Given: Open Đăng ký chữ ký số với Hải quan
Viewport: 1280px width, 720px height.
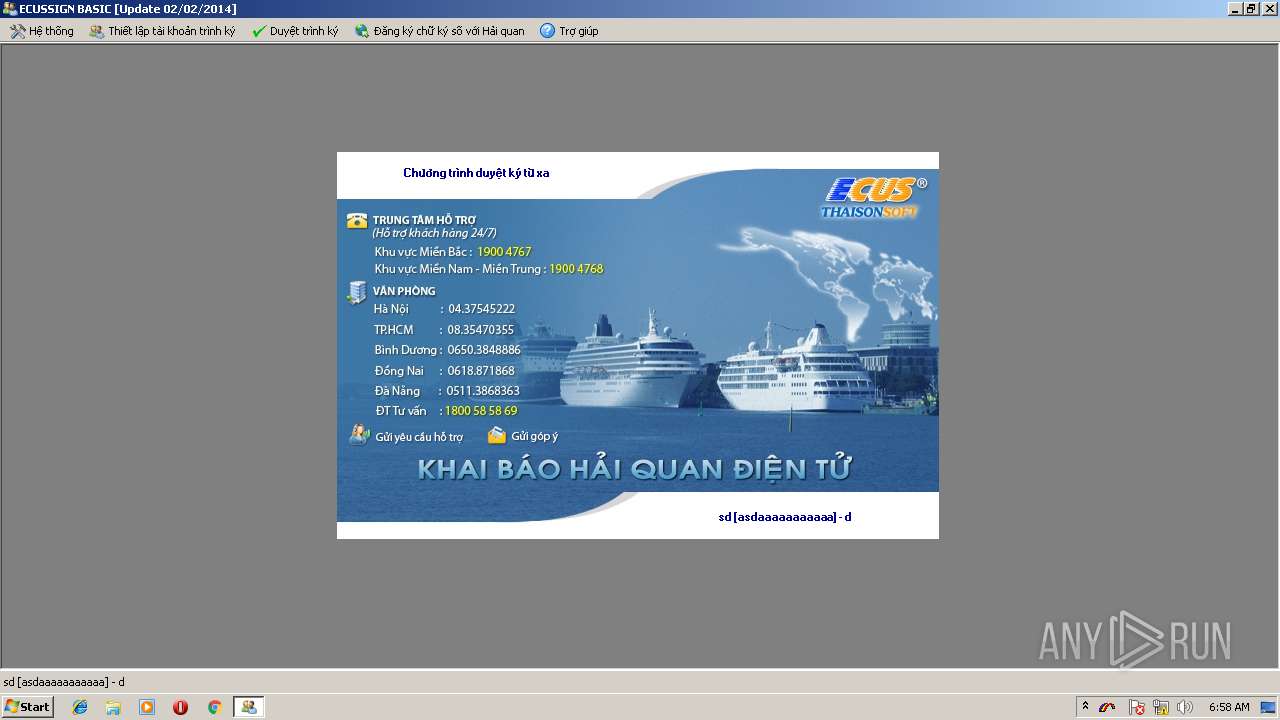Looking at the screenshot, I should click(439, 31).
